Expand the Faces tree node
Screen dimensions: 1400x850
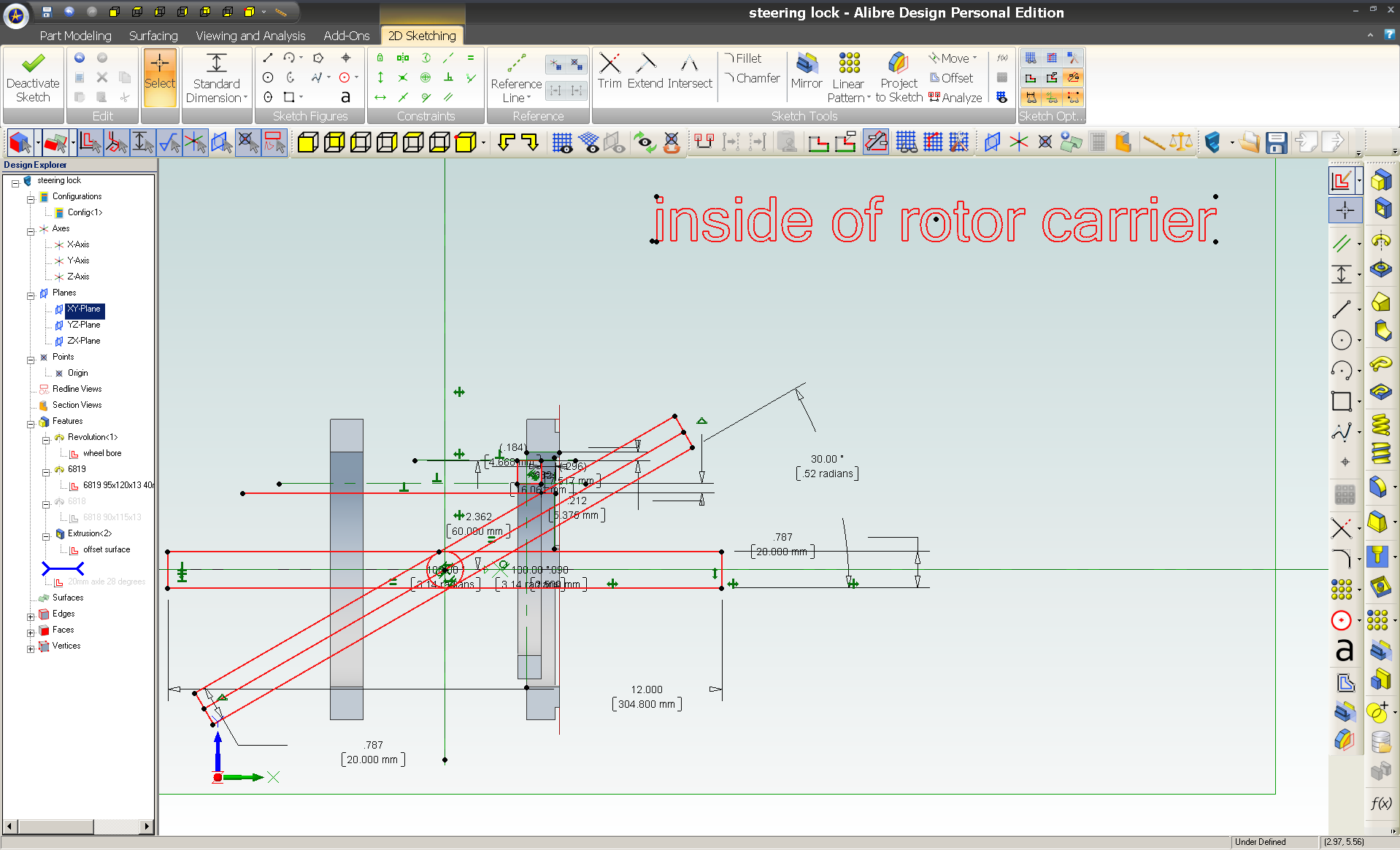31,633
